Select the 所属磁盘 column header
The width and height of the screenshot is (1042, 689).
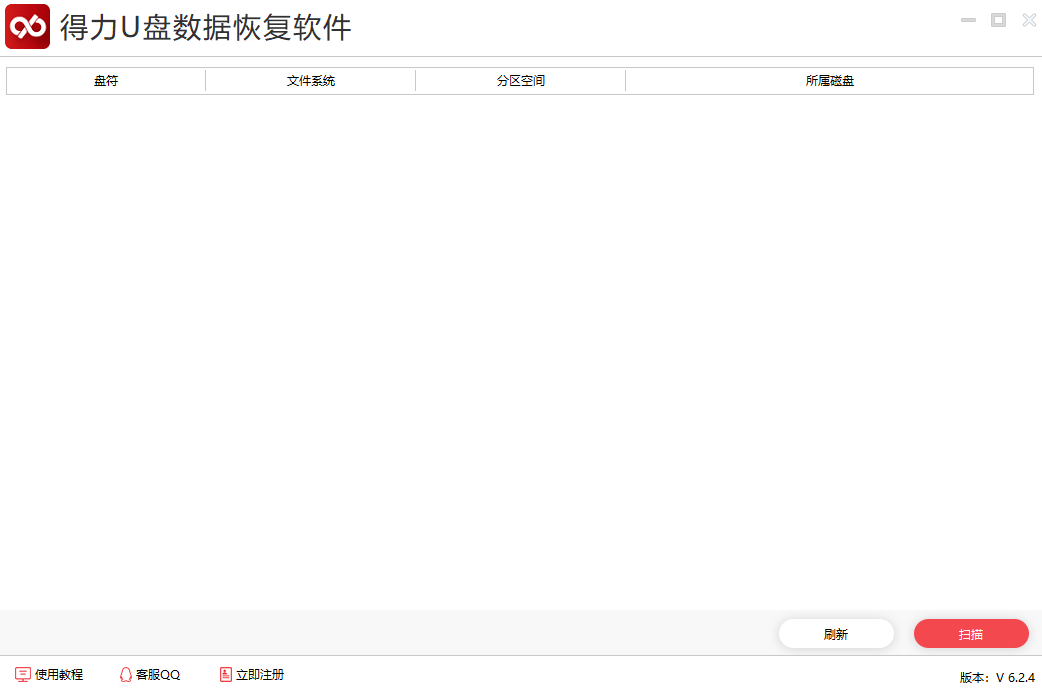pos(828,80)
